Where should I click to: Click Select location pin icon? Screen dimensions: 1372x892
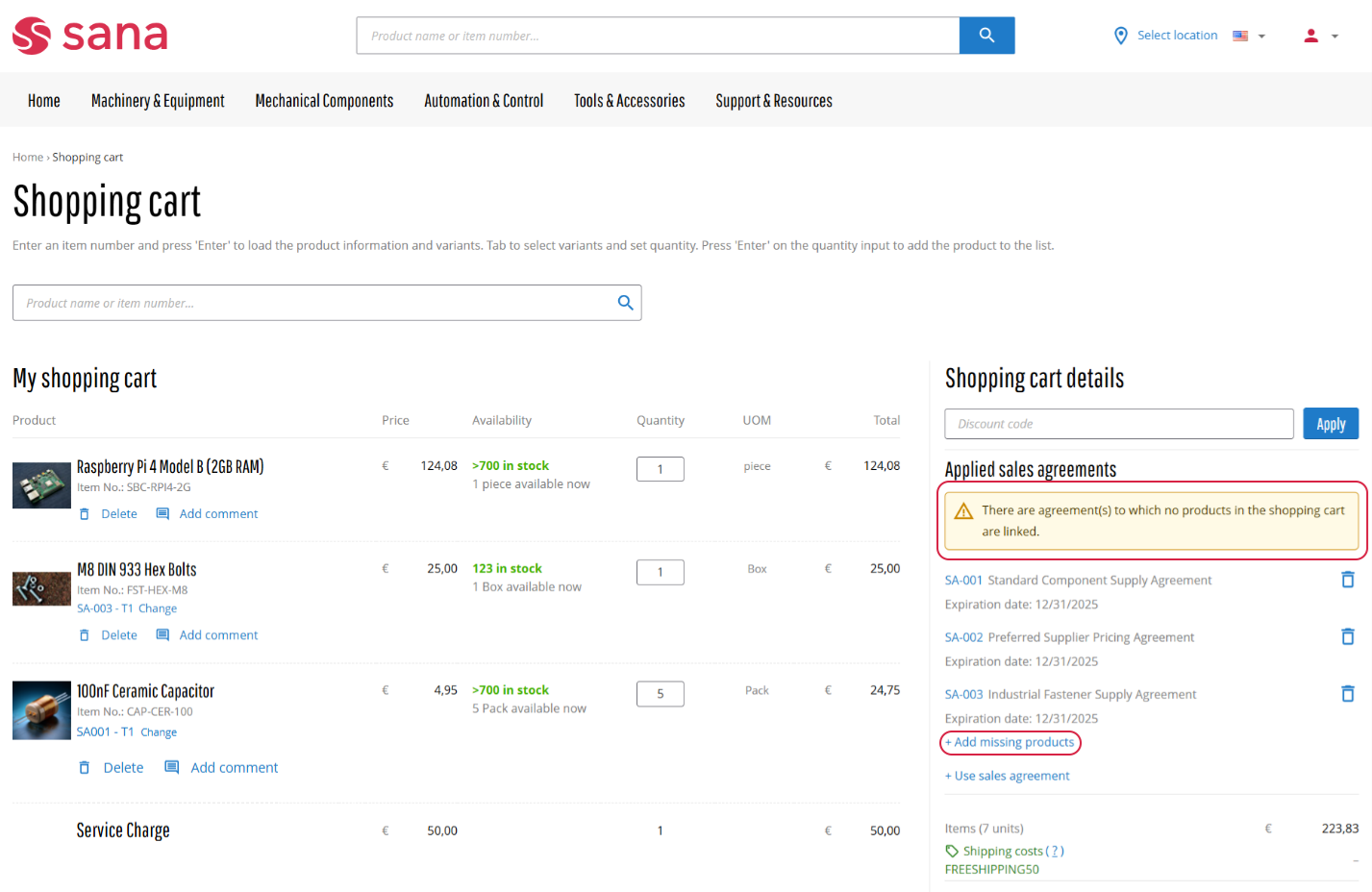coord(1120,36)
